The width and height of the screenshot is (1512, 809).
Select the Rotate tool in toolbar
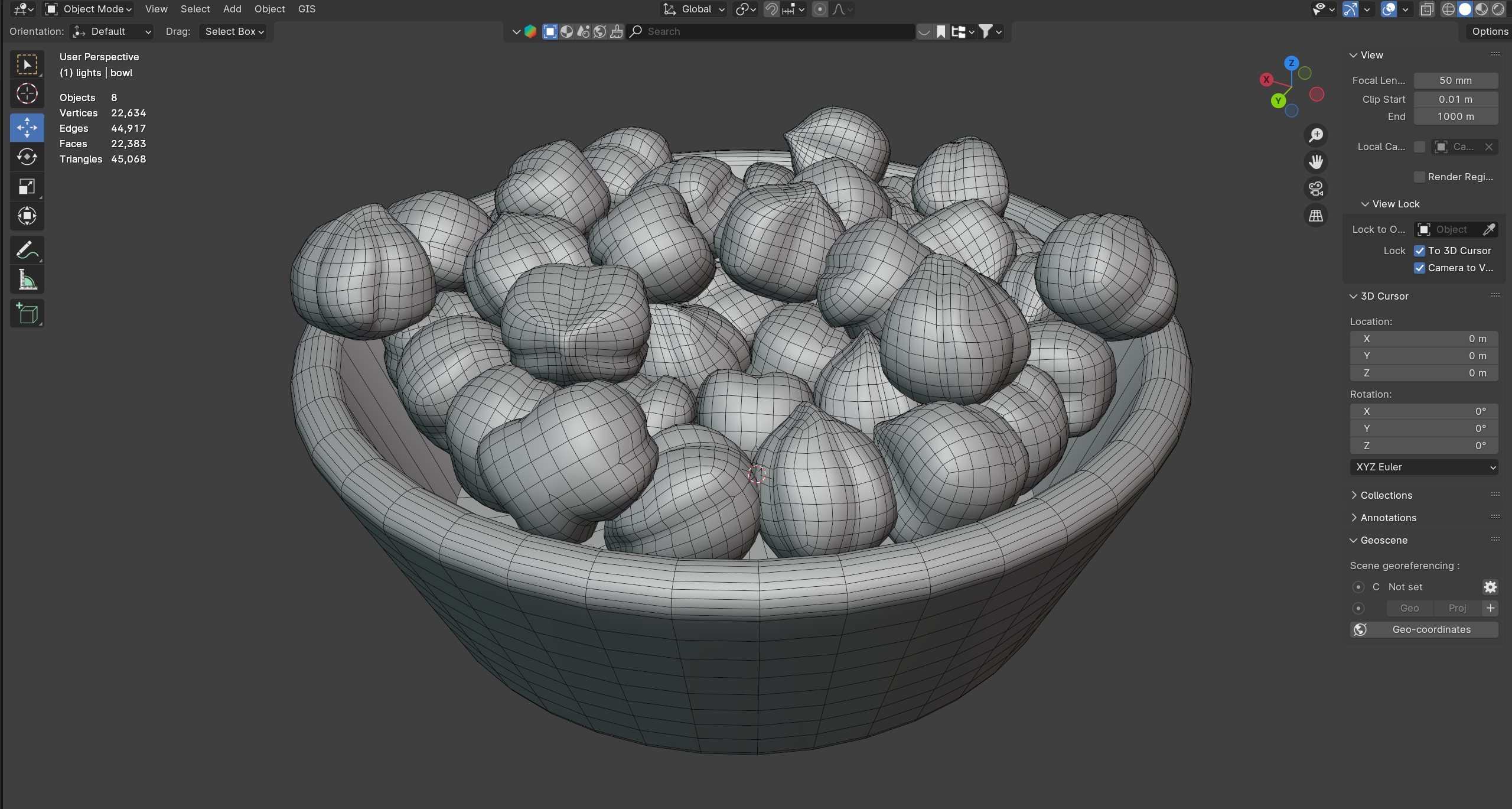click(x=27, y=157)
